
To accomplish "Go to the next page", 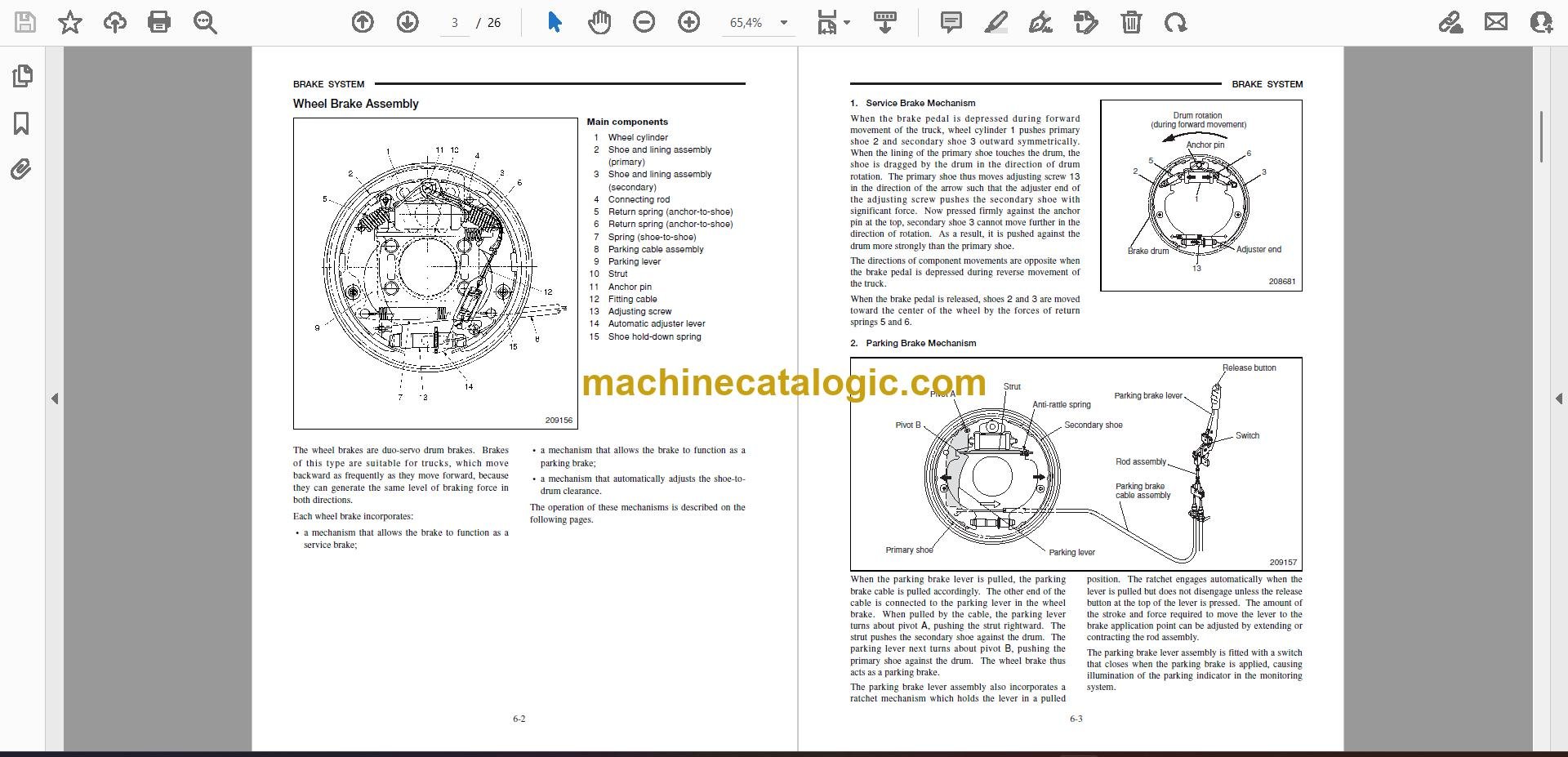I will [408, 22].
